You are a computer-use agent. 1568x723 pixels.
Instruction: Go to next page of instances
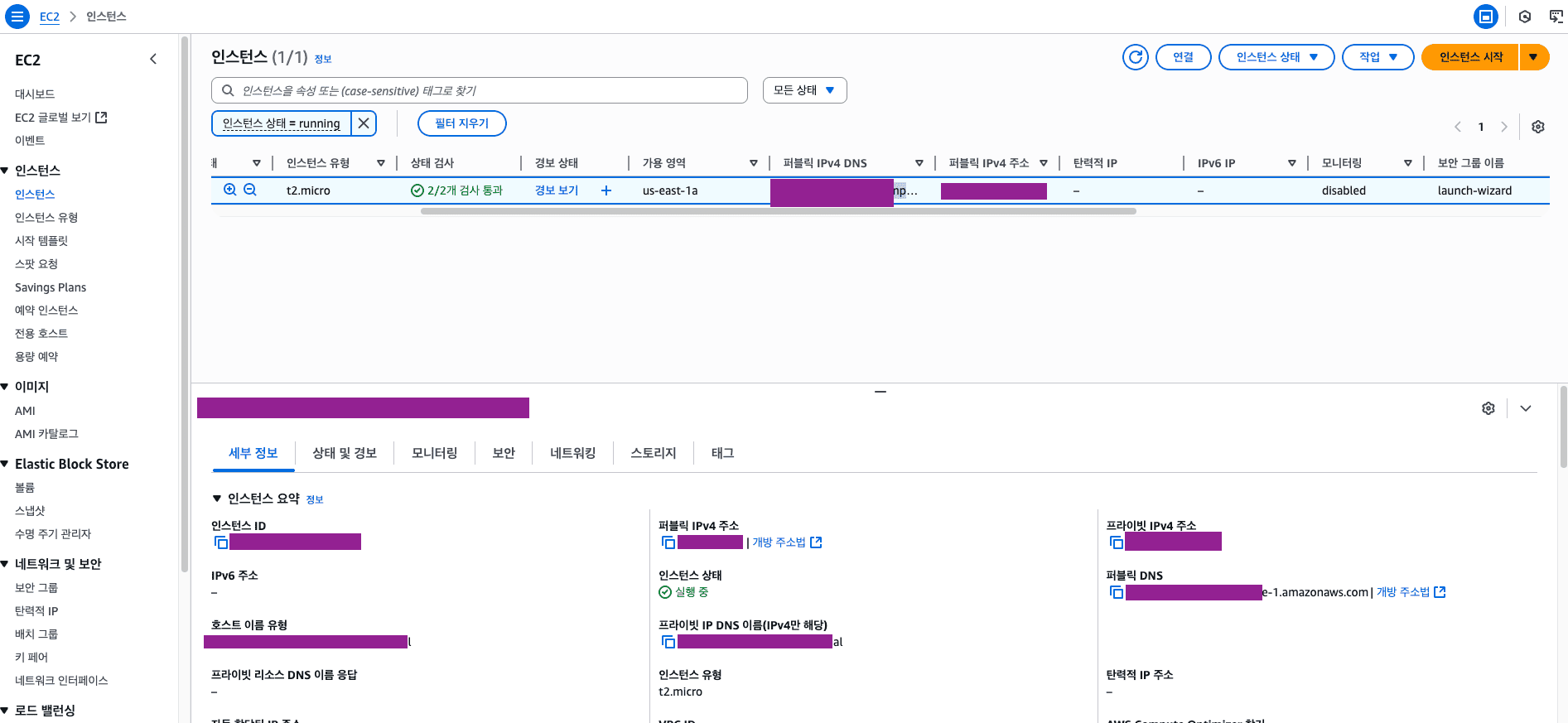1504,127
